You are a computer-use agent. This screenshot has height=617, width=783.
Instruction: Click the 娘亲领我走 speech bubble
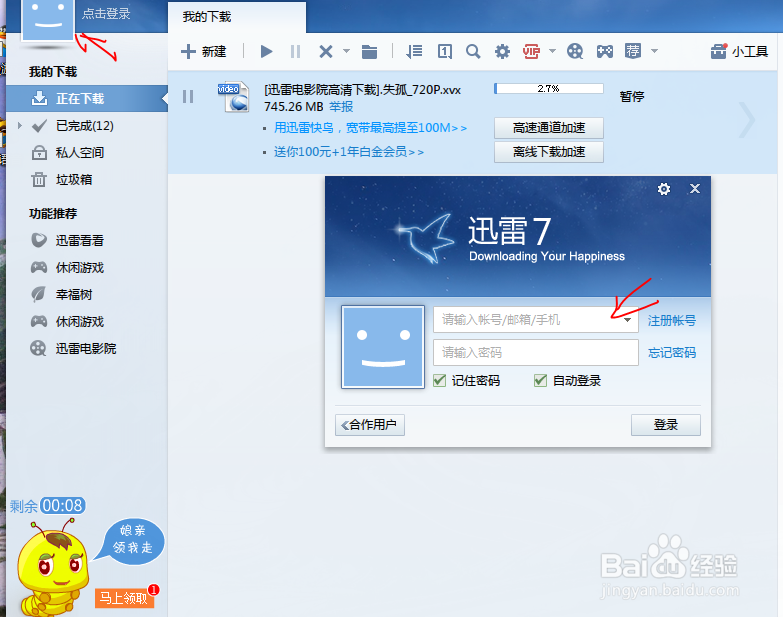pyautogui.click(x=131, y=540)
